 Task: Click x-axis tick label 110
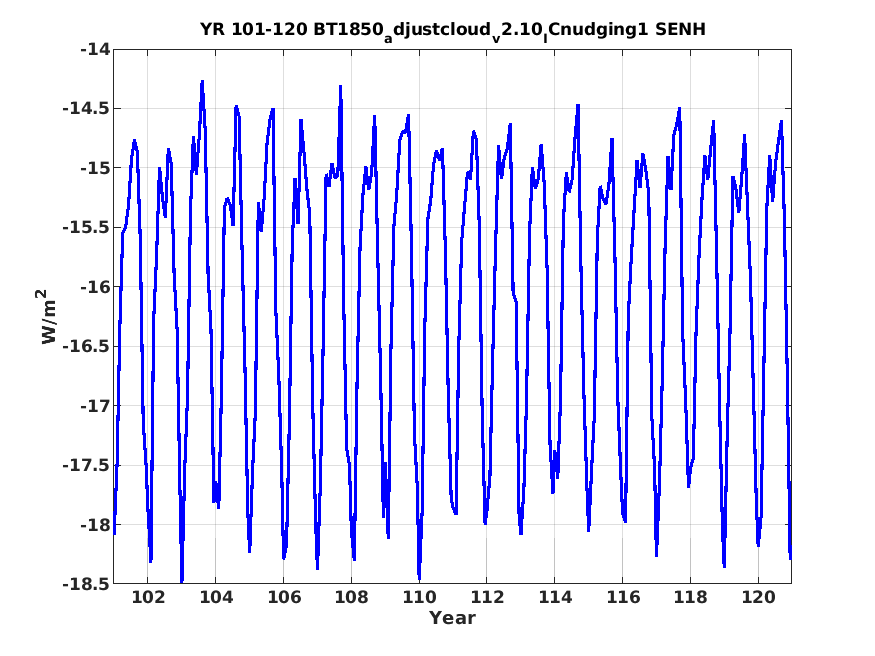[x=419, y=597]
